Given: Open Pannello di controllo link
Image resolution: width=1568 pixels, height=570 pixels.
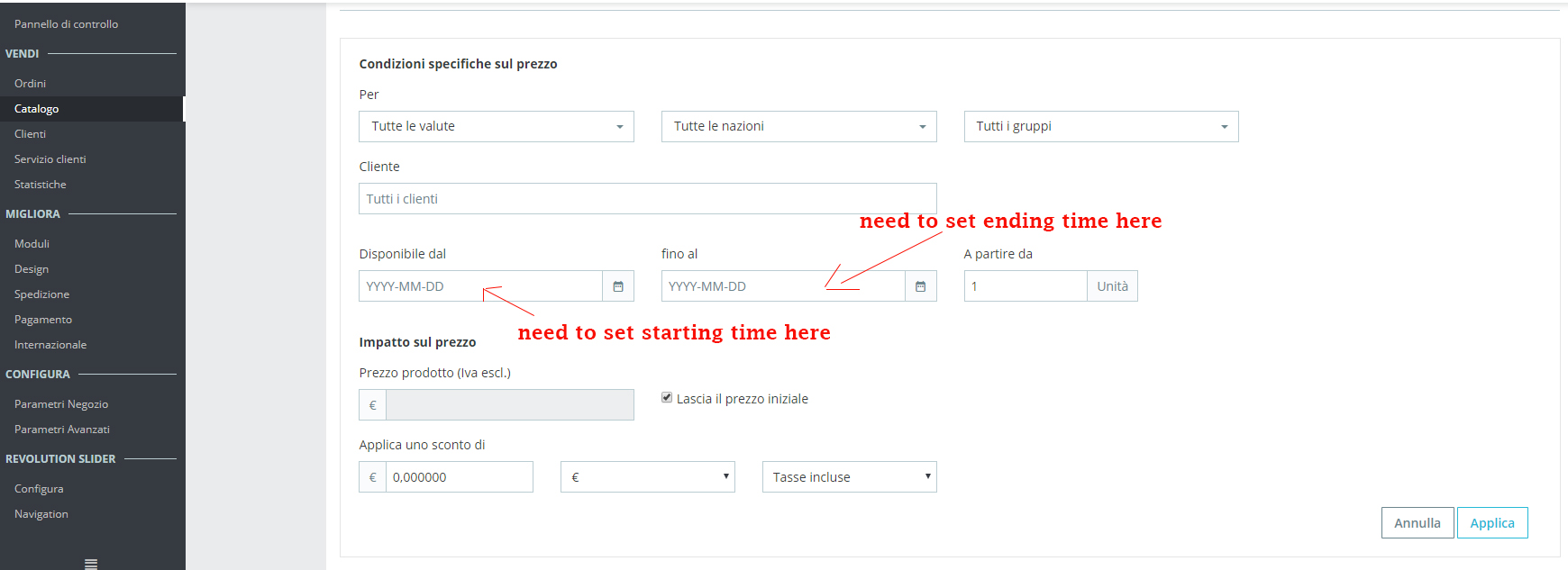Looking at the screenshot, I should tap(67, 24).
